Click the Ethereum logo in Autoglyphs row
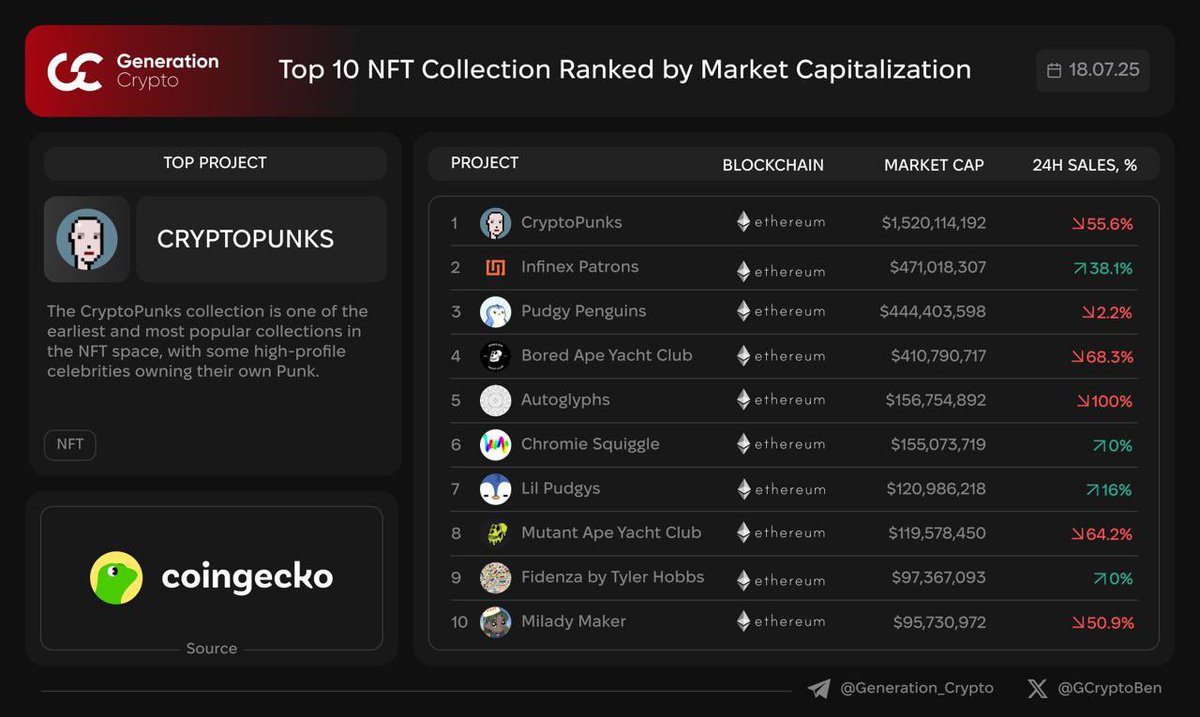 (x=743, y=399)
